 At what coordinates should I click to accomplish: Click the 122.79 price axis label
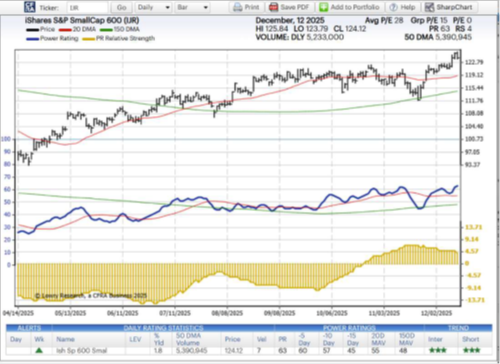coord(474,62)
